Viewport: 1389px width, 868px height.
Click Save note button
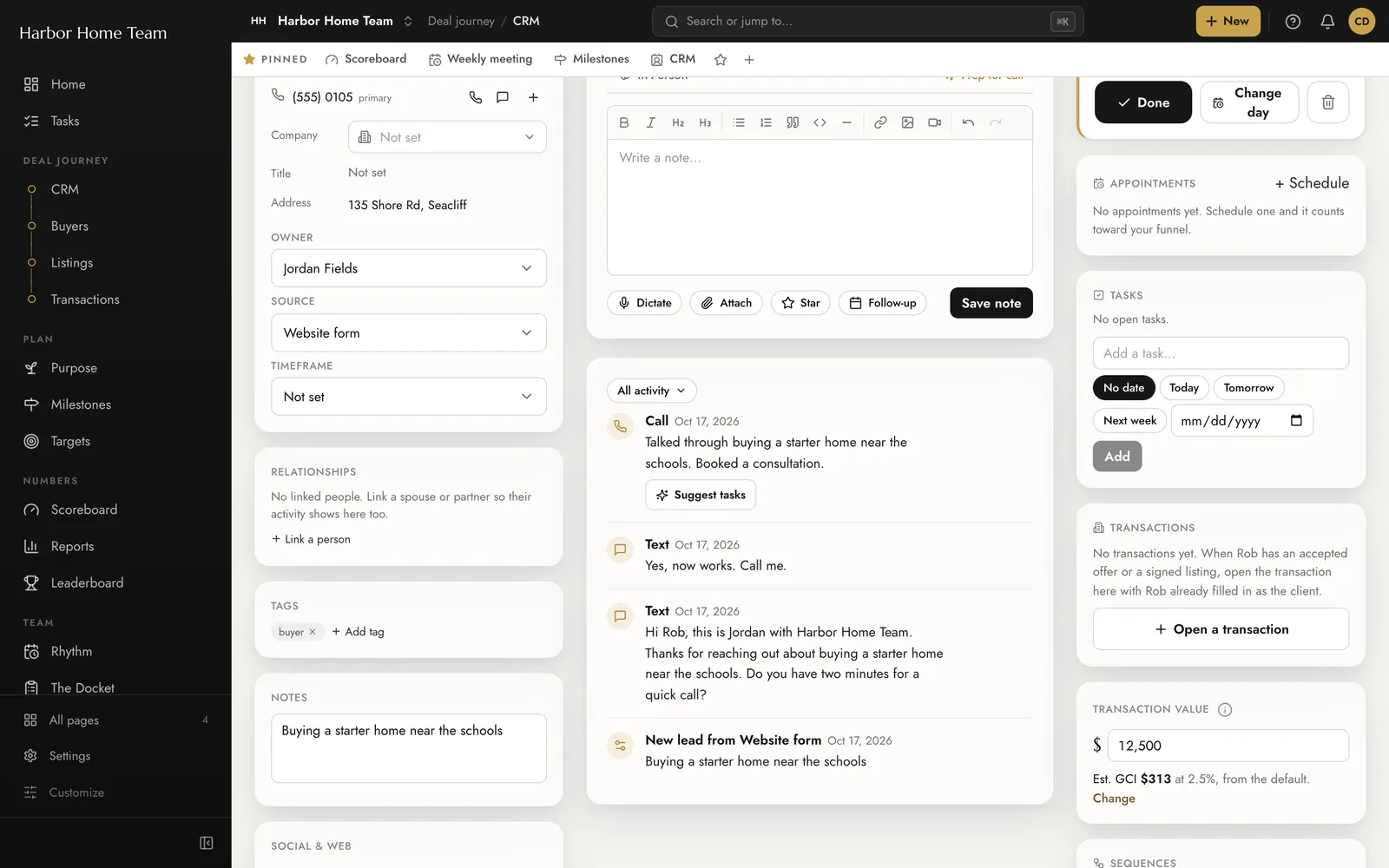click(991, 303)
